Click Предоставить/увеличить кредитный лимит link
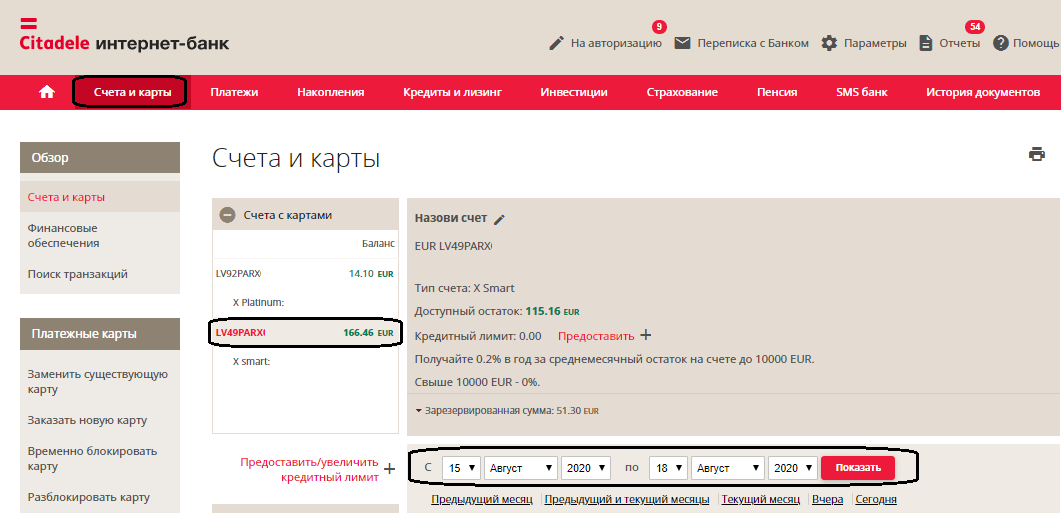 pyautogui.click(x=309, y=469)
